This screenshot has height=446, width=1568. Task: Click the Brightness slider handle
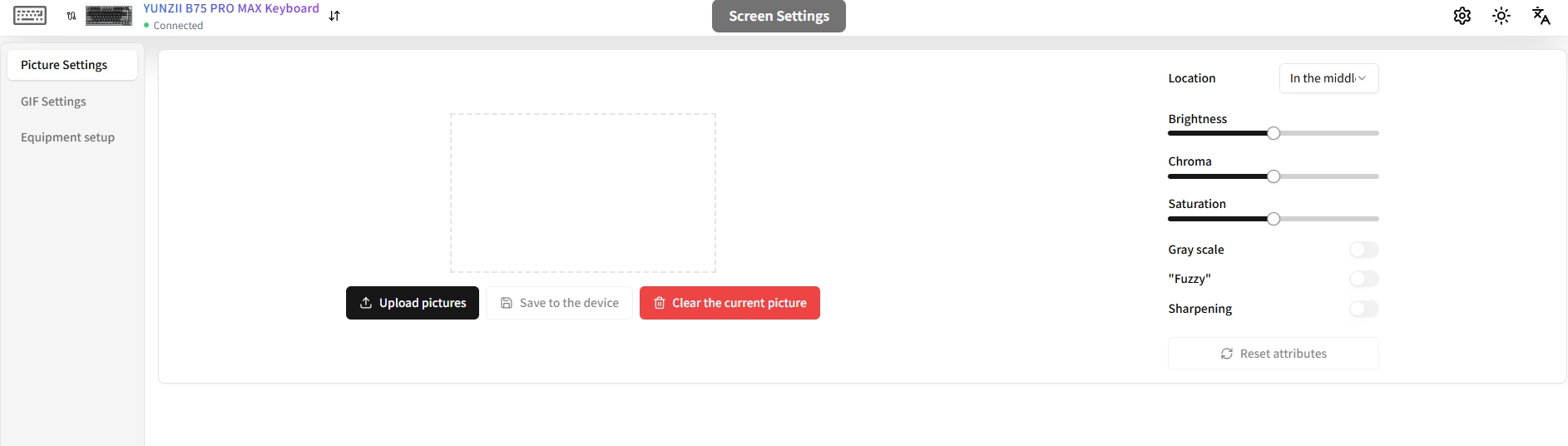point(1274,133)
